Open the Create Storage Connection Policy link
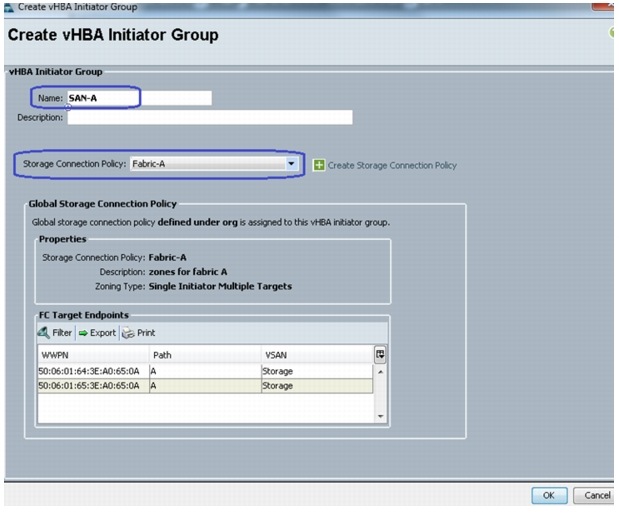 pos(392,165)
